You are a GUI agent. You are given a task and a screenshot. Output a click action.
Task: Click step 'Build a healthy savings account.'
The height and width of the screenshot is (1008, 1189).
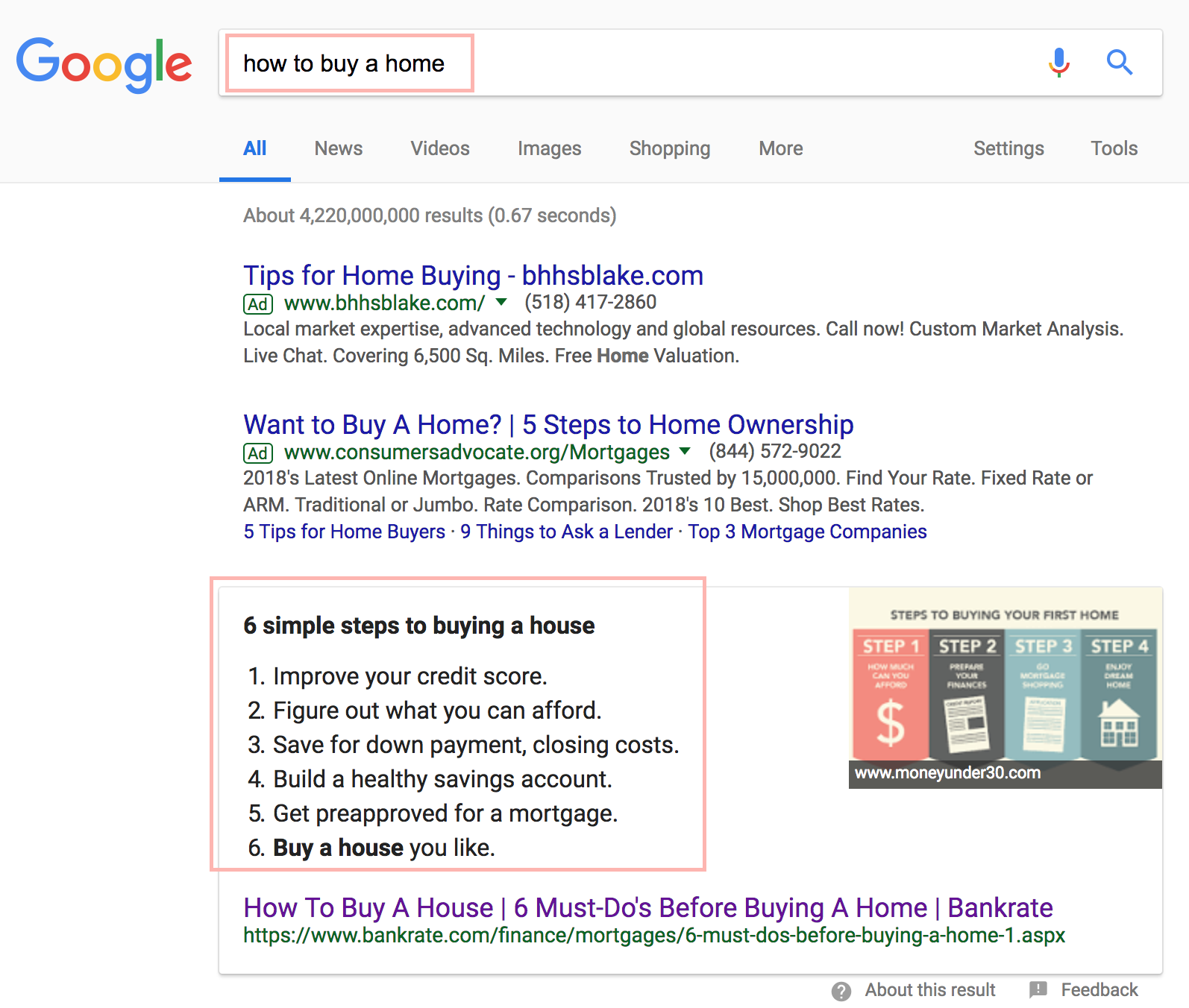coord(442,779)
